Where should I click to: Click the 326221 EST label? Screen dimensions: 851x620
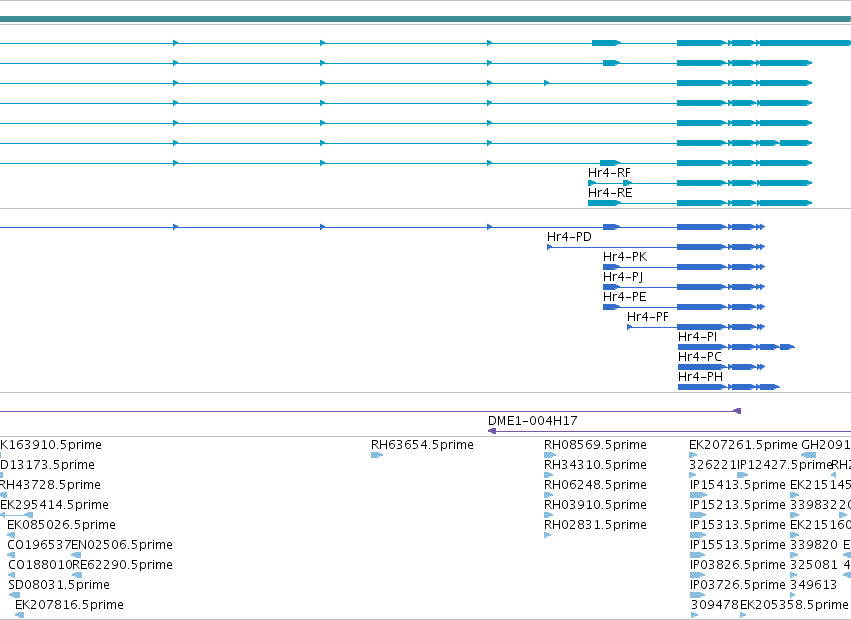pos(713,465)
